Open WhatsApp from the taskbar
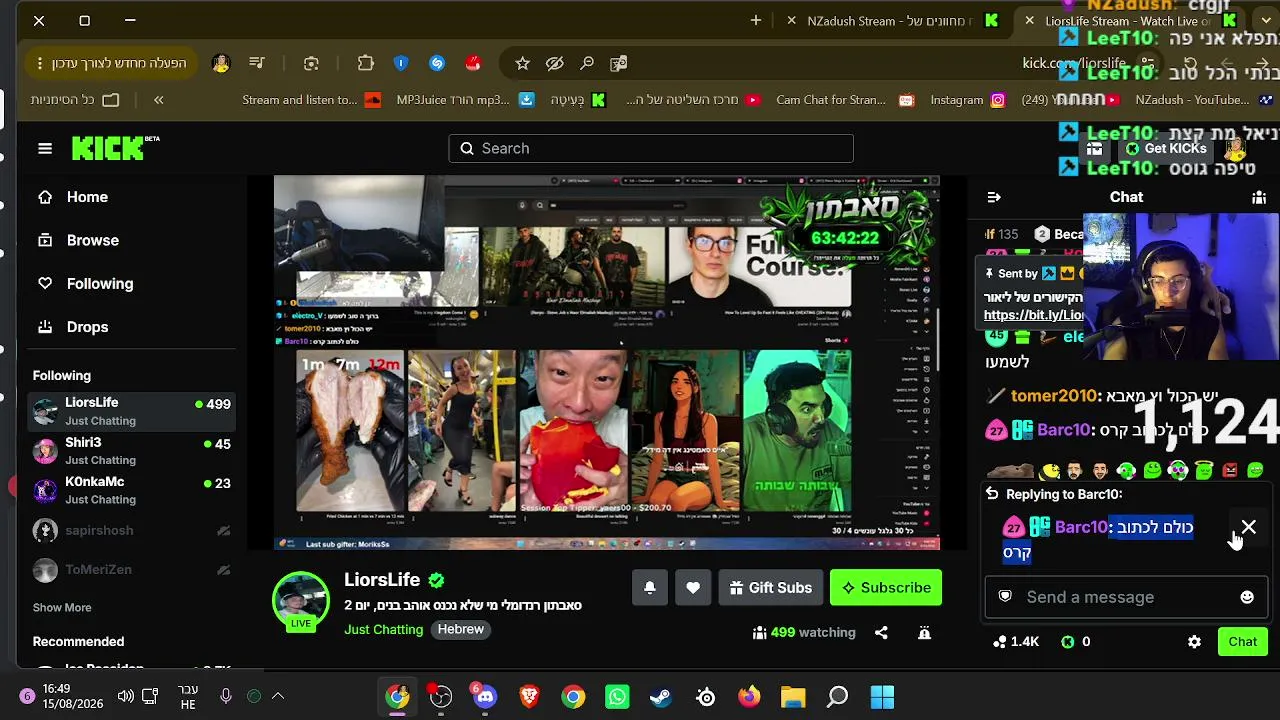 (x=617, y=697)
